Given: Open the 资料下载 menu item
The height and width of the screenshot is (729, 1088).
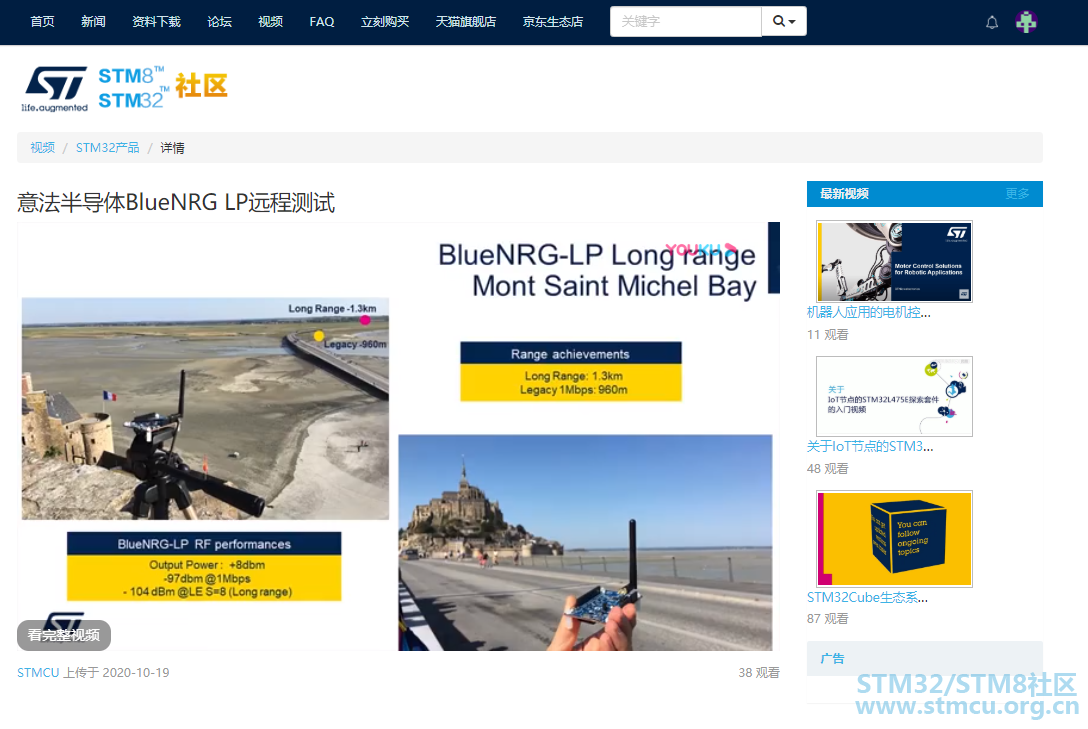Looking at the screenshot, I should click(156, 22).
